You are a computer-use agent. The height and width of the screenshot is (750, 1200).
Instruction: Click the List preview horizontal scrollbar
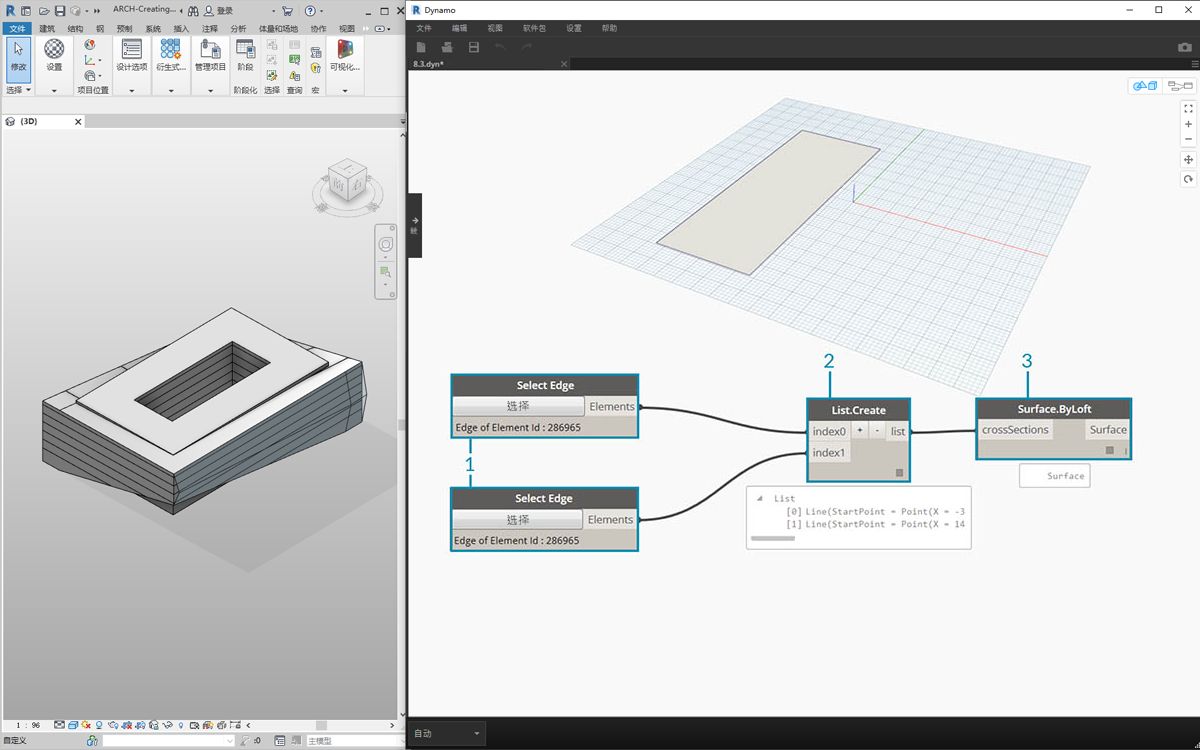click(773, 539)
